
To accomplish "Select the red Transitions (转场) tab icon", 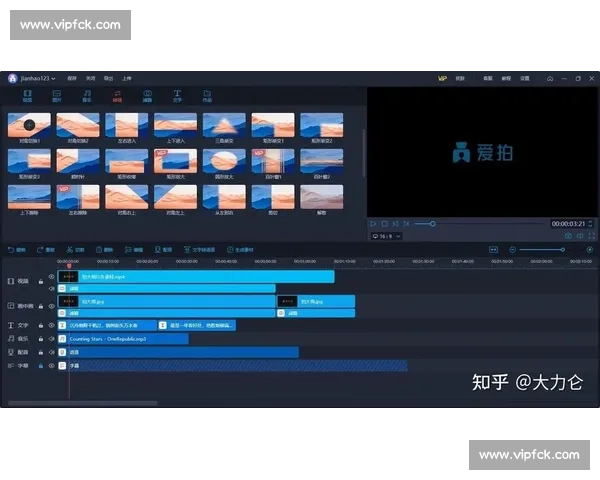I will coord(117,96).
